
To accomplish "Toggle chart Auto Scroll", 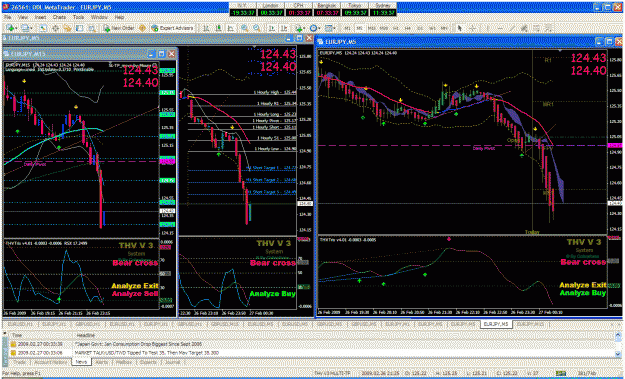I will point(271,28).
